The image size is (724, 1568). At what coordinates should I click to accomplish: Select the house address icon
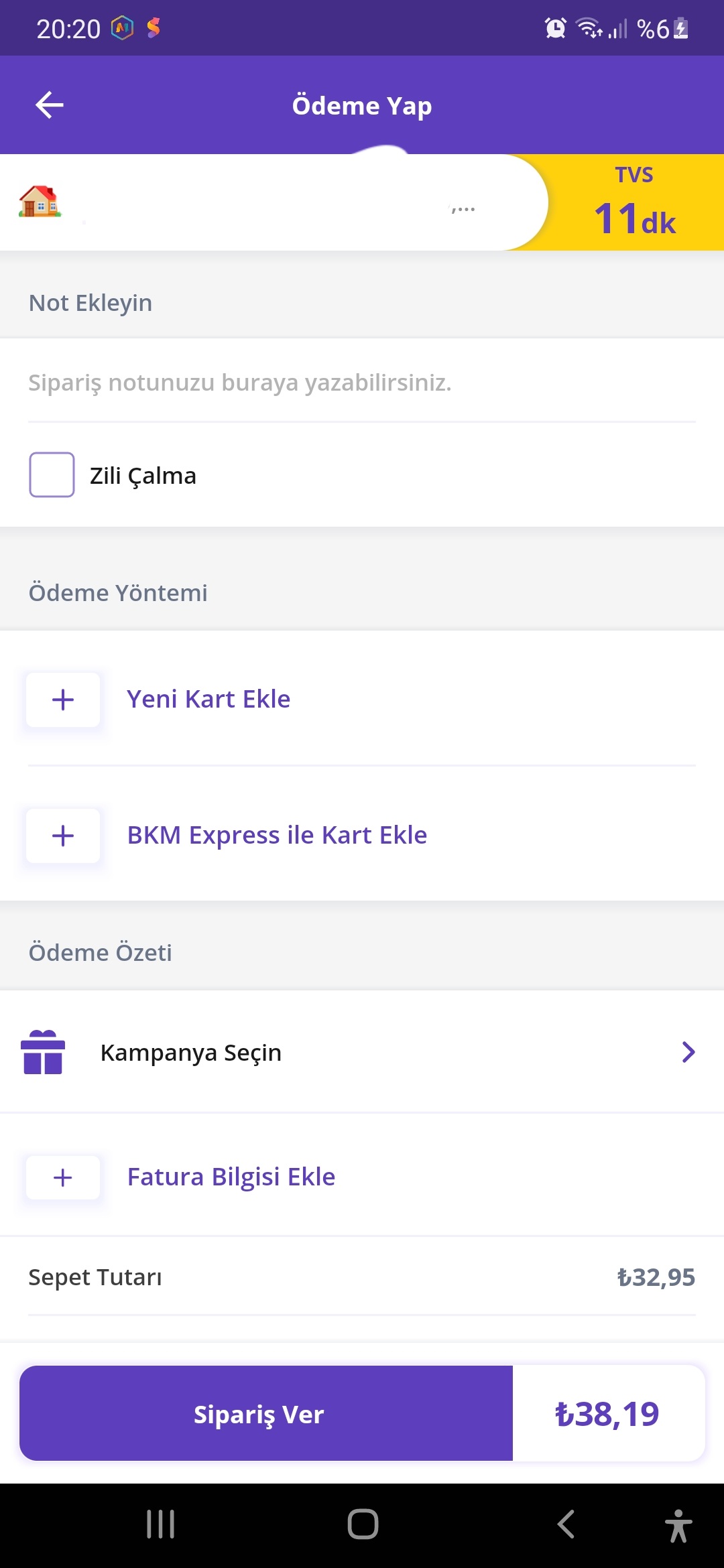[x=40, y=202]
